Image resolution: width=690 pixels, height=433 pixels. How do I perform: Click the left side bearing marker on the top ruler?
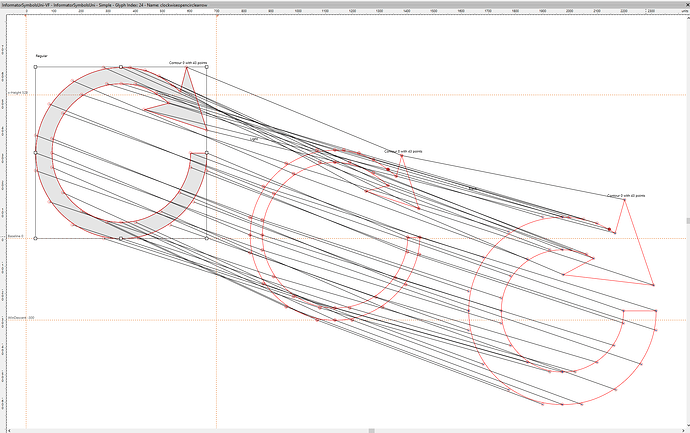(x=26, y=16)
